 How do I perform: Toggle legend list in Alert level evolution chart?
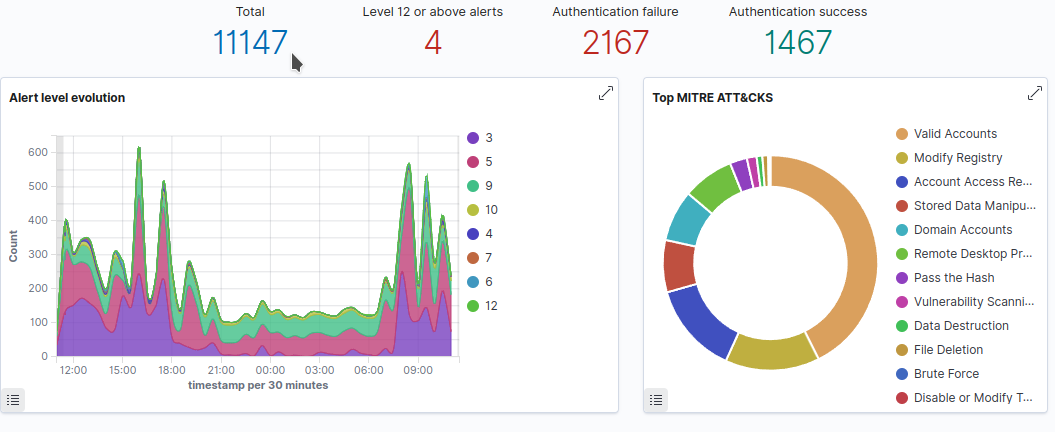pos(13,399)
